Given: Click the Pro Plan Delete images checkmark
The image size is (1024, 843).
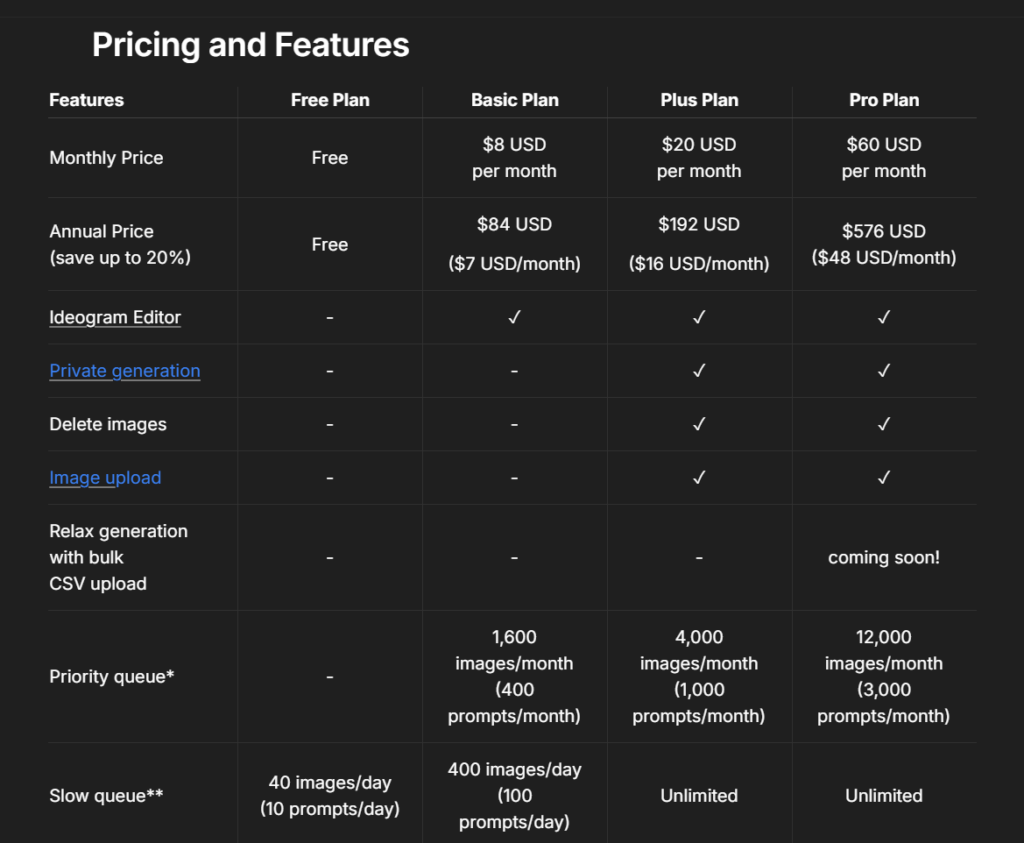Looking at the screenshot, I should (x=884, y=424).
